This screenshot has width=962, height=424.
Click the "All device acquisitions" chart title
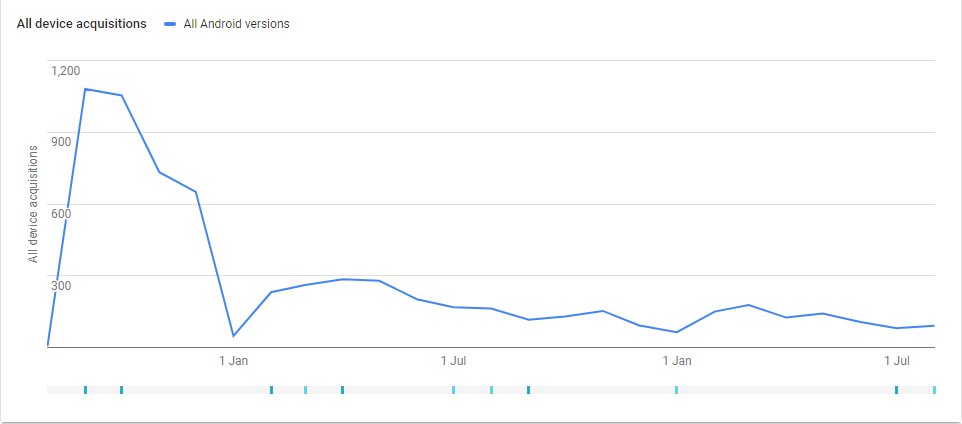82,24
